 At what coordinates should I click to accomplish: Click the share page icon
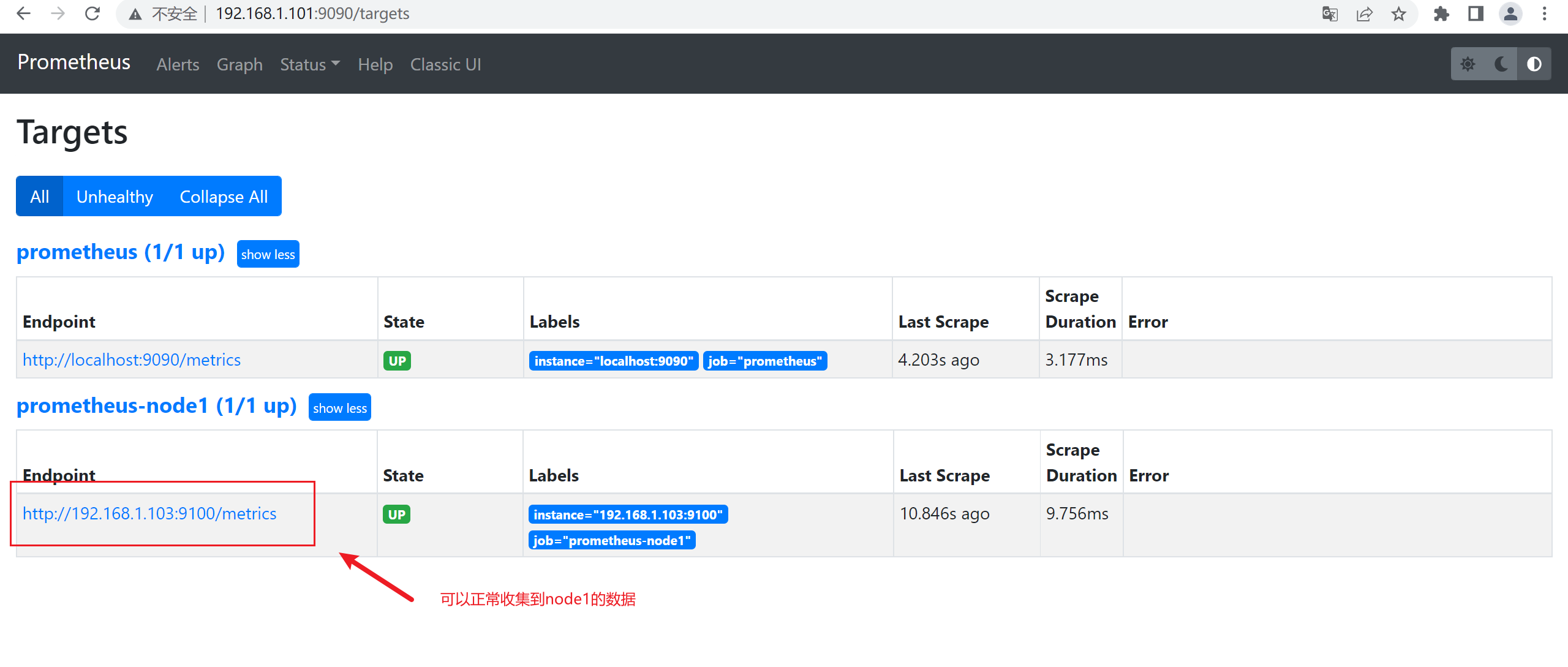(1364, 14)
